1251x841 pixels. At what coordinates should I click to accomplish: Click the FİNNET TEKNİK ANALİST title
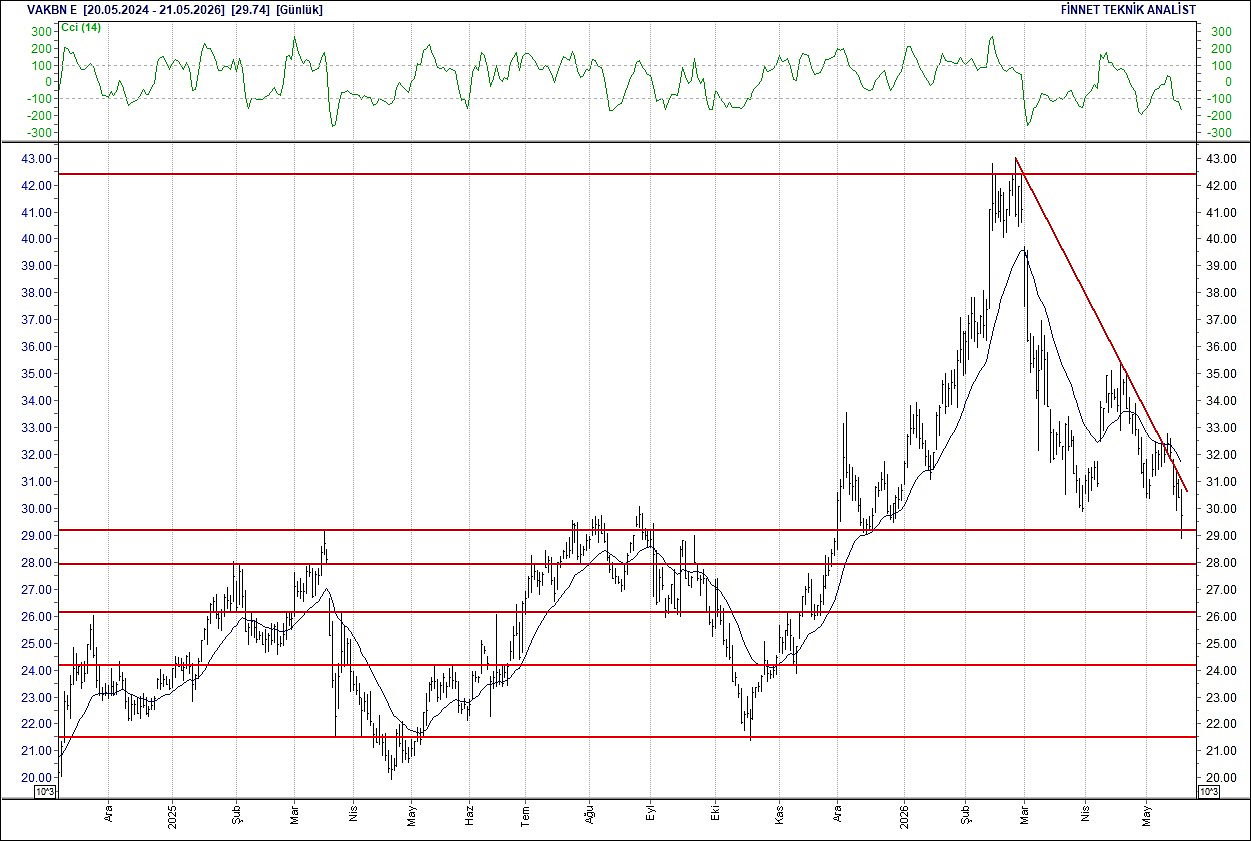tap(1128, 10)
